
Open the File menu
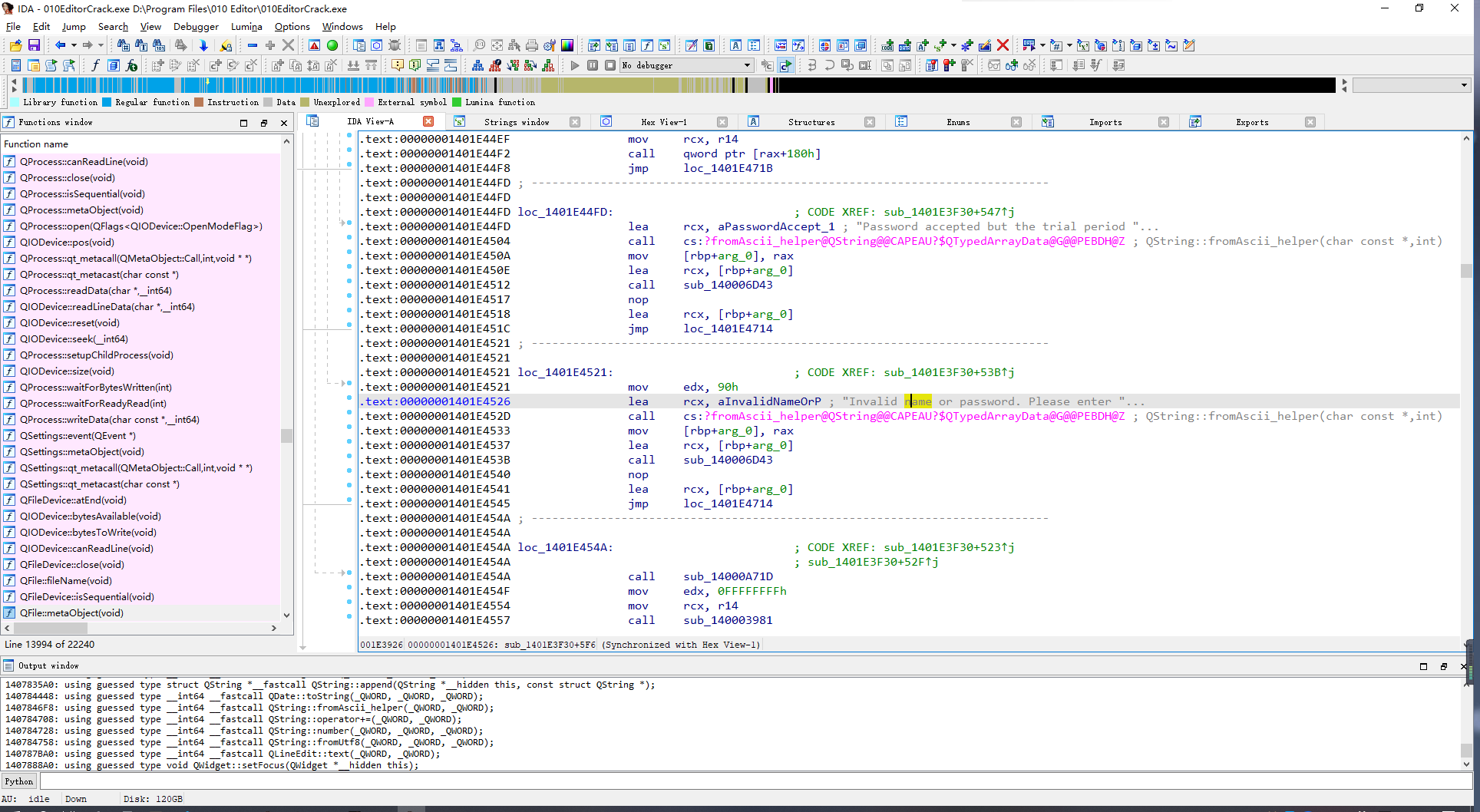pyautogui.click(x=13, y=26)
